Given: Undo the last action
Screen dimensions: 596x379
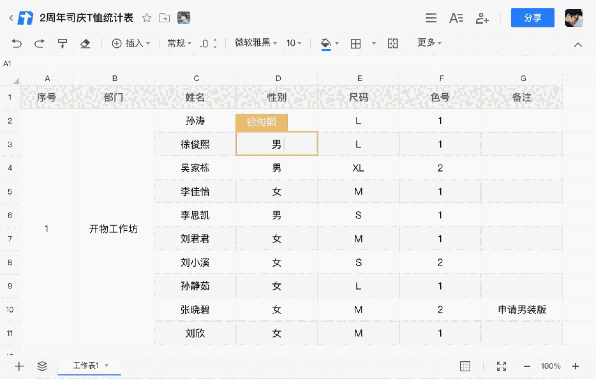Looking at the screenshot, I should 17,43.
